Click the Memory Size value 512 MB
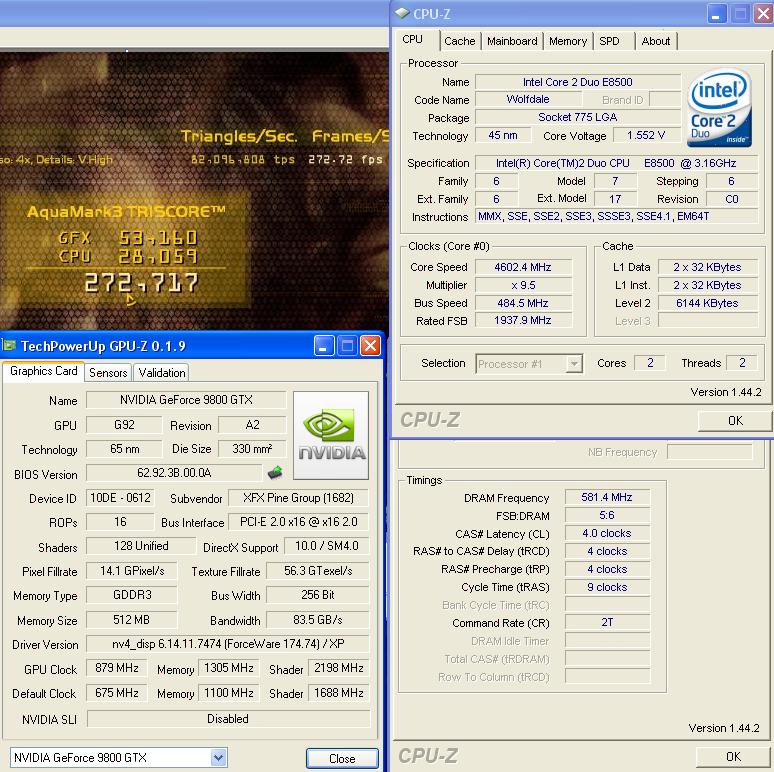Image resolution: width=774 pixels, height=772 pixels. [x=131, y=619]
